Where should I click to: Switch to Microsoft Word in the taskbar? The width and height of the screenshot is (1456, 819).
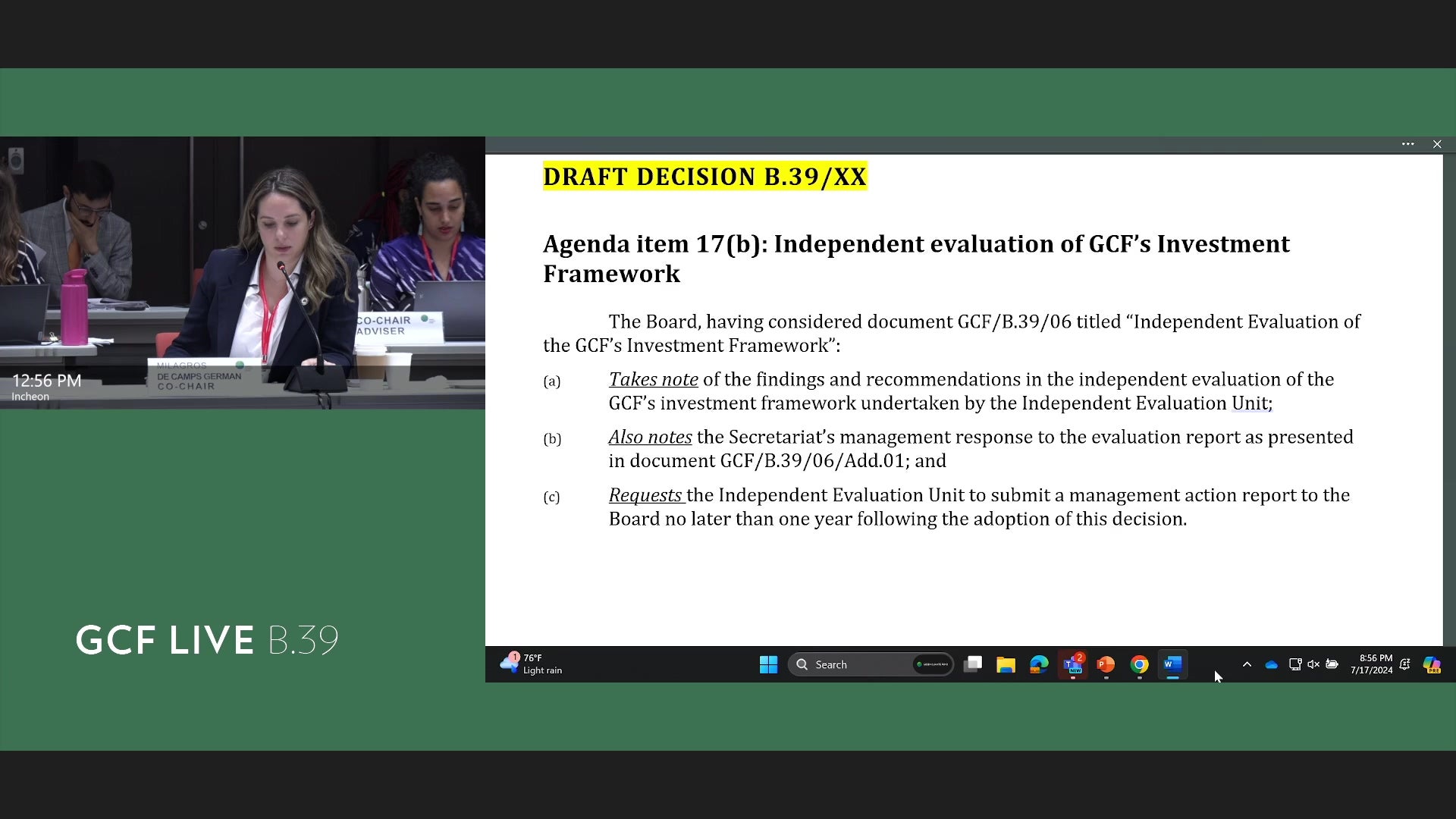(1172, 664)
